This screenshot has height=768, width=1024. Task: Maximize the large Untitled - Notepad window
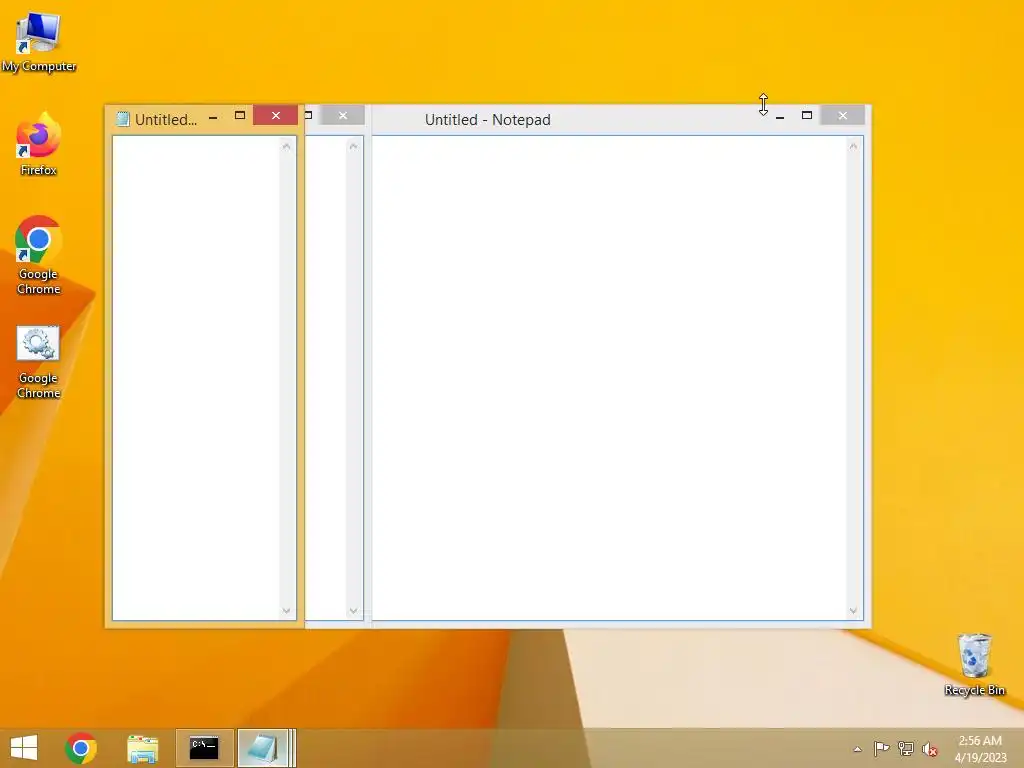tap(807, 116)
